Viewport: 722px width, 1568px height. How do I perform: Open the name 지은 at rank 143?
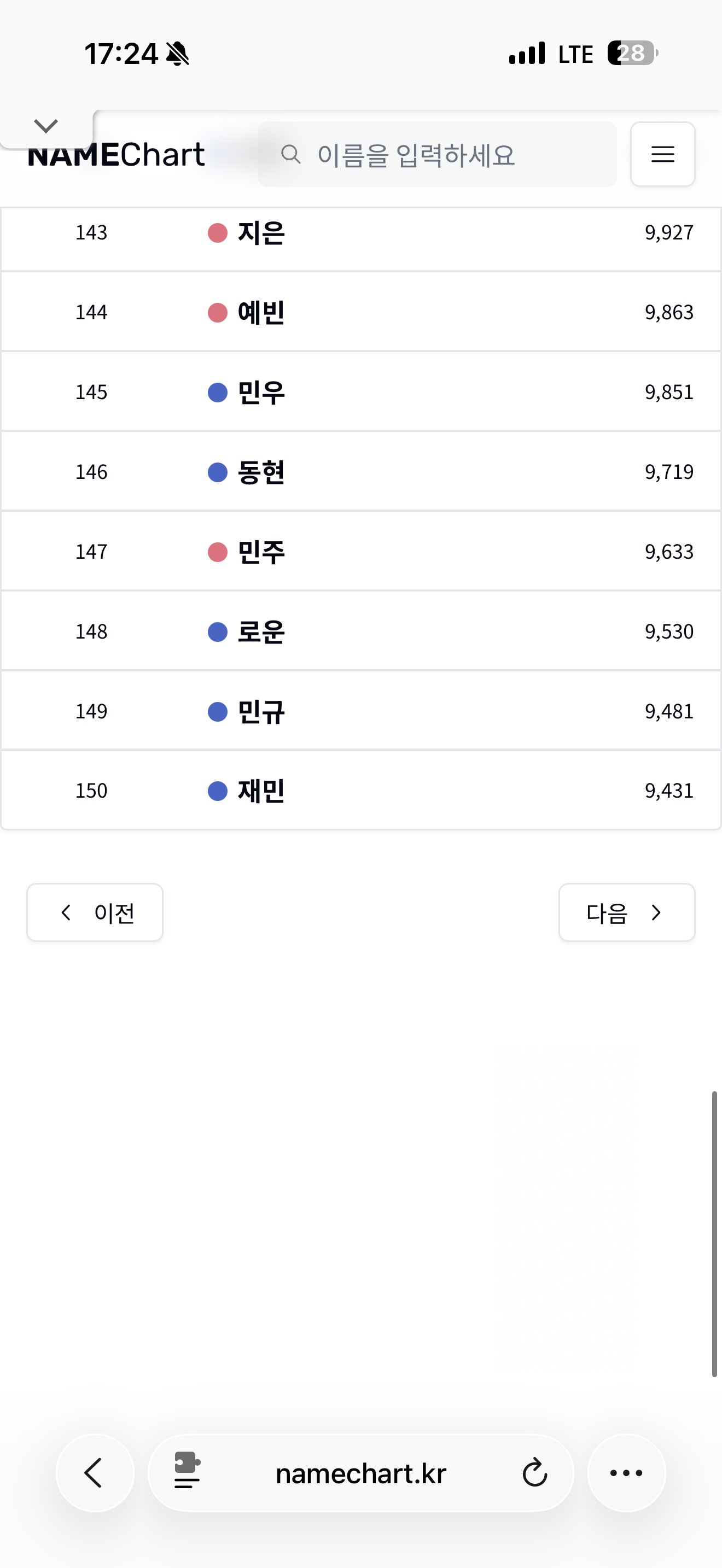pos(261,232)
